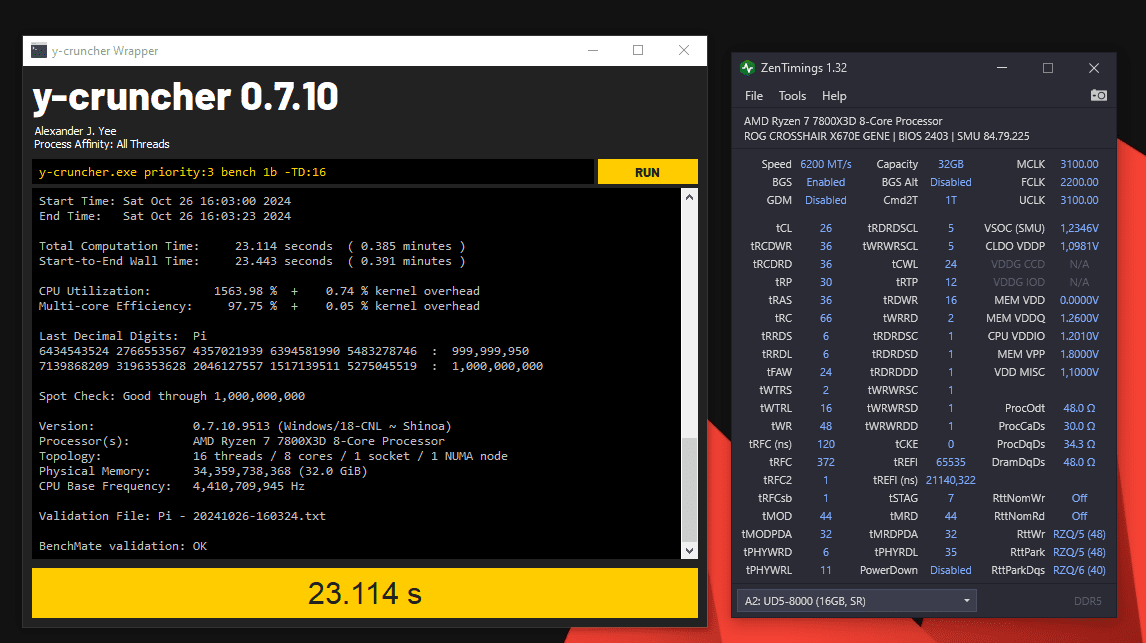Click the Cmd2T 1T value
This screenshot has width=1146, height=643.
(951, 200)
